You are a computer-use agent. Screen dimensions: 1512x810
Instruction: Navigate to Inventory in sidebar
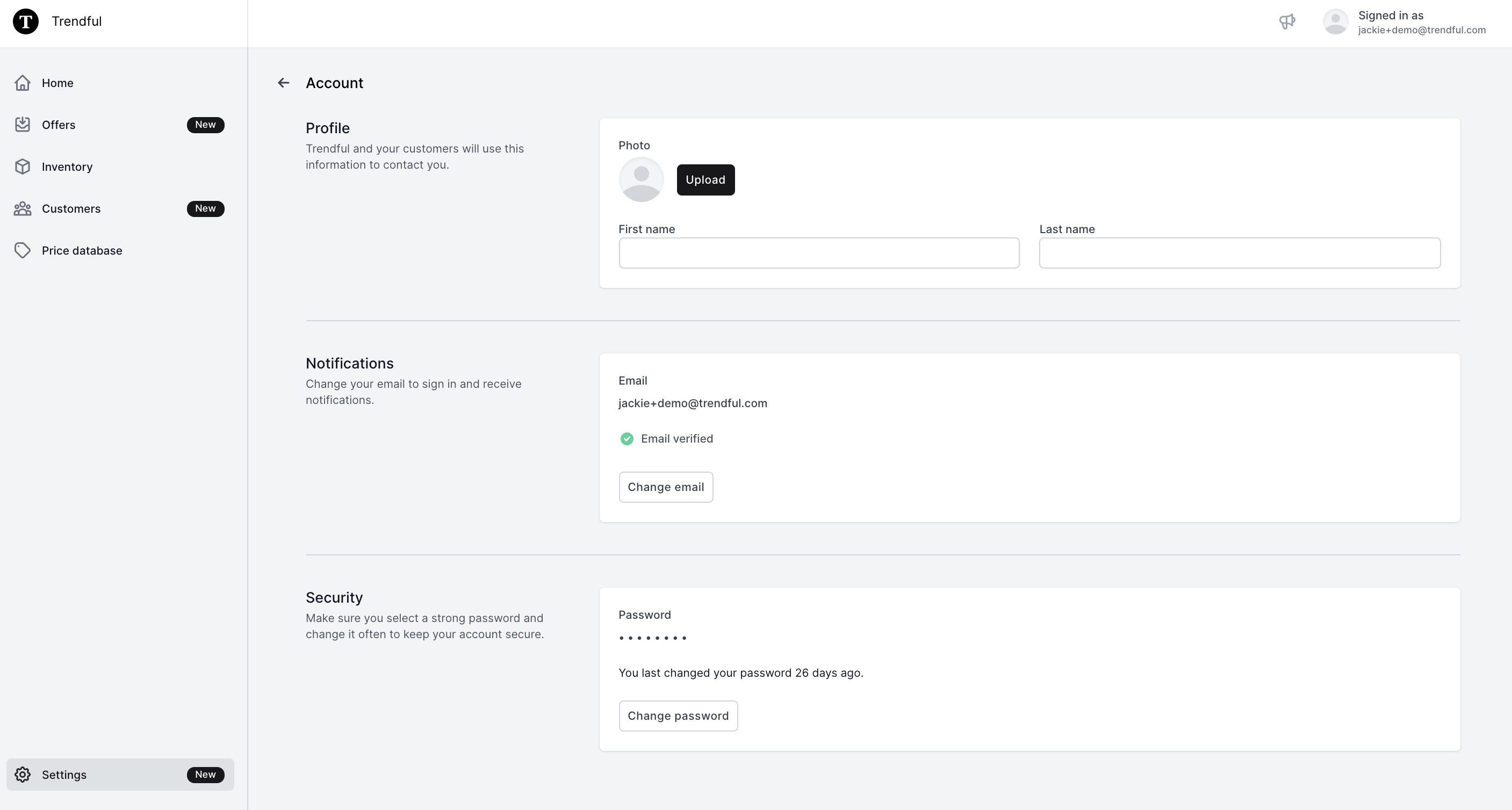click(120, 167)
